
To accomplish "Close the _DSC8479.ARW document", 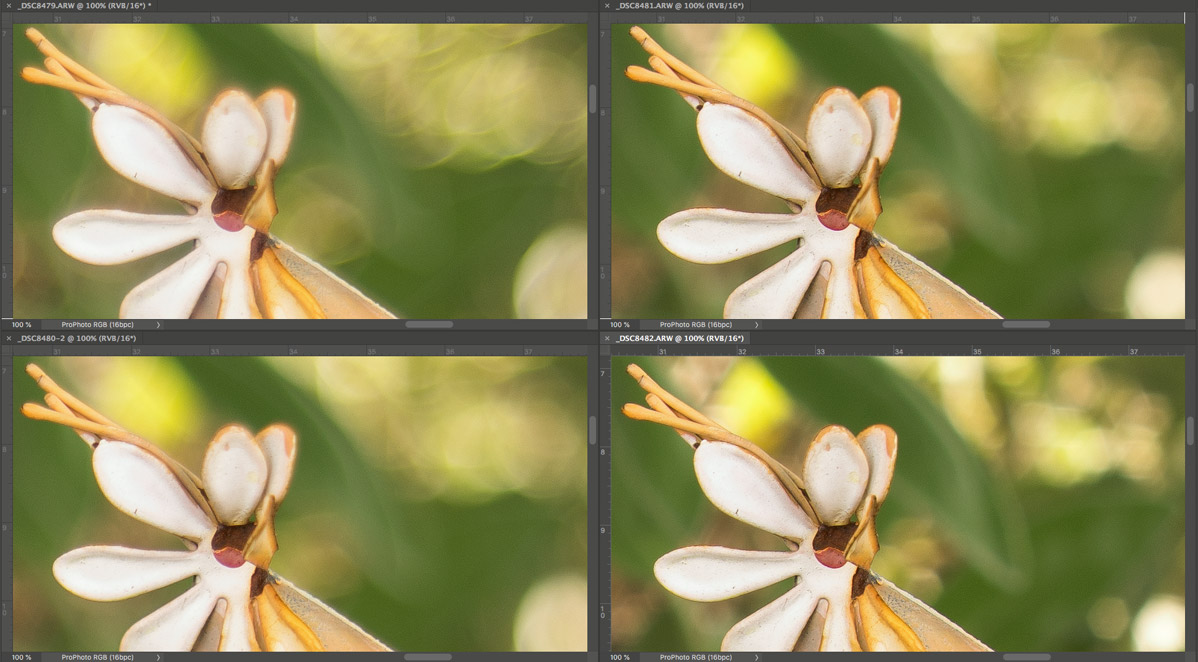I will coord(8,6).
